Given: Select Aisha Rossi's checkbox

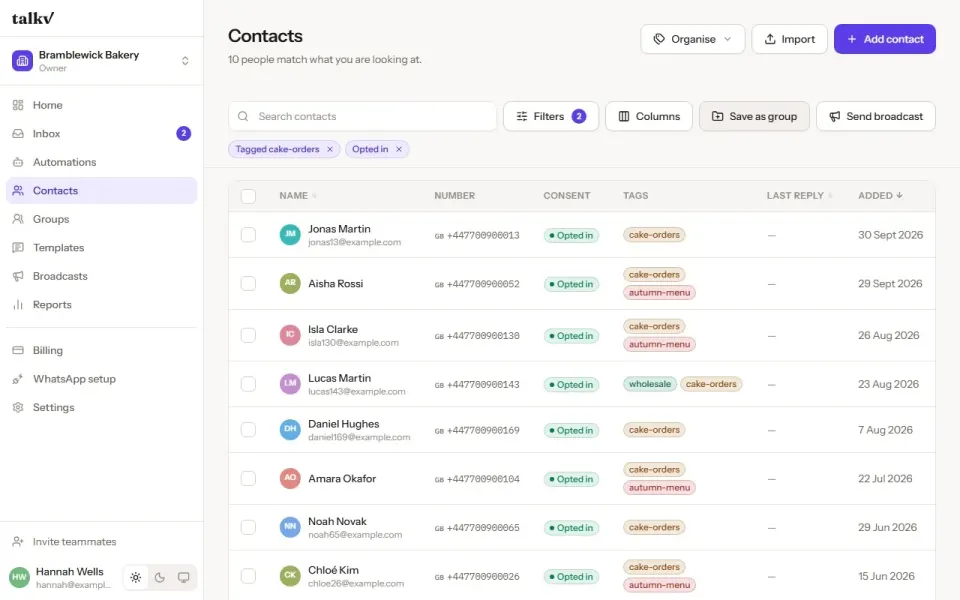Looking at the screenshot, I should 248,283.
